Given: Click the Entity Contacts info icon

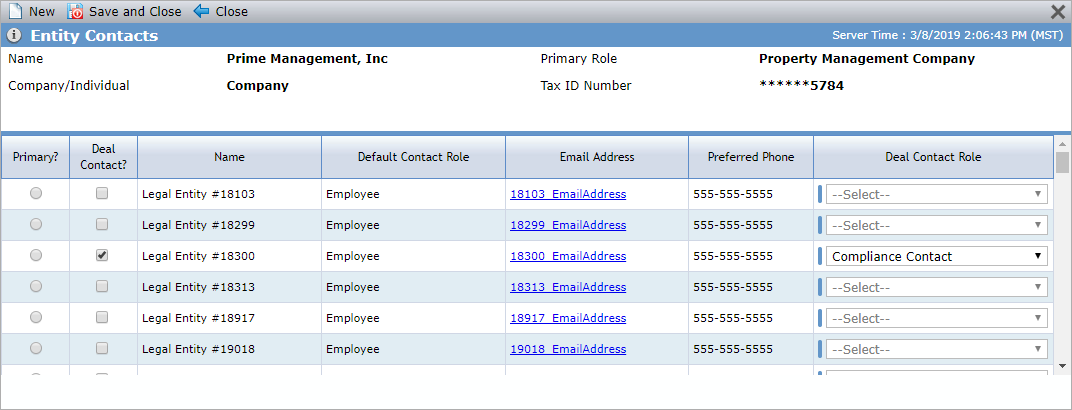Looking at the screenshot, I should [x=14, y=36].
